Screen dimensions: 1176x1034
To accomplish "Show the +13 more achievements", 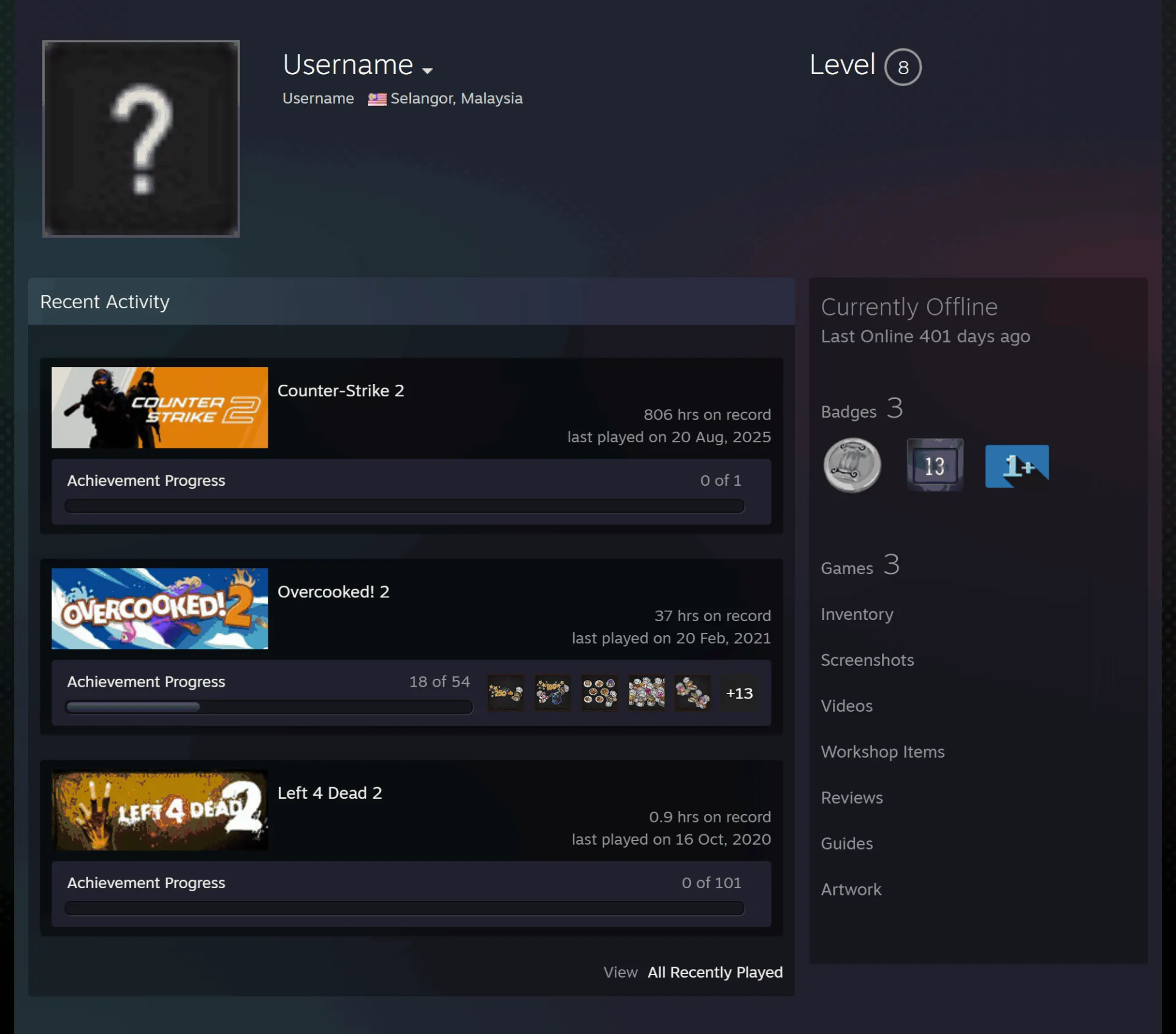I will pyautogui.click(x=739, y=693).
